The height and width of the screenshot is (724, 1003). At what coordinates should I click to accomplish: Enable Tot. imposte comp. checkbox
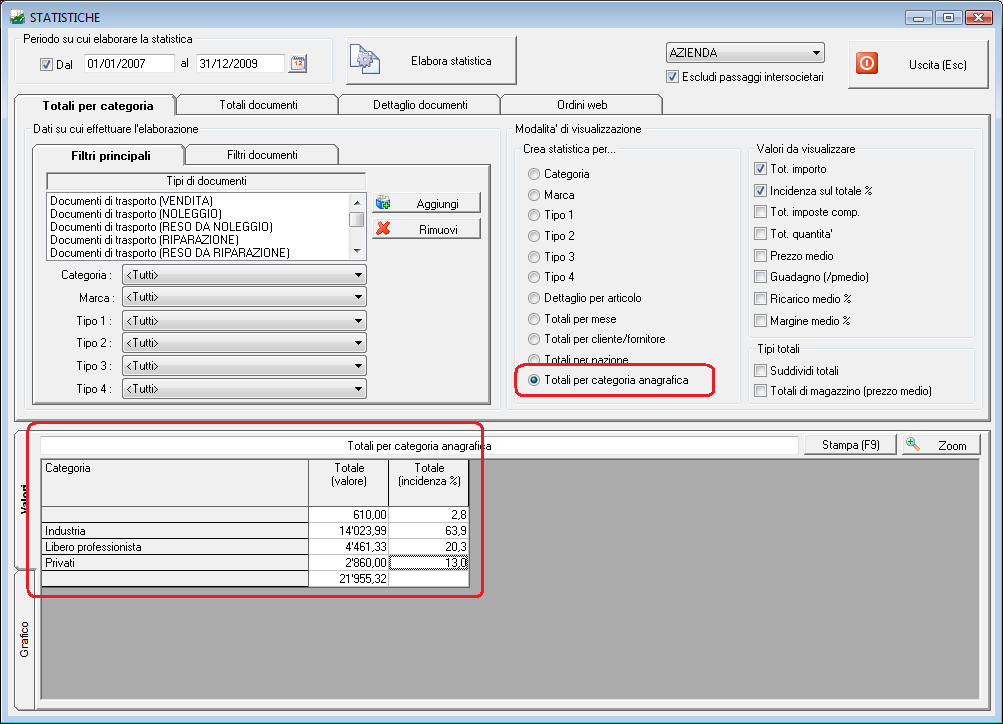tap(761, 212)
